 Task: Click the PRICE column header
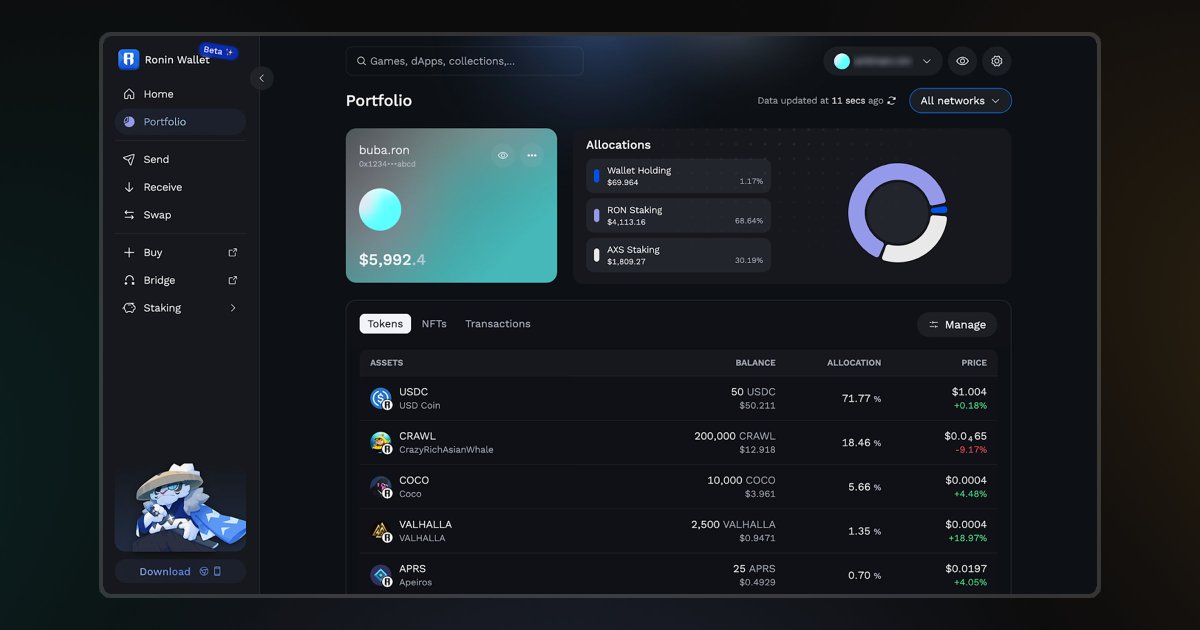click(x=974, y=363)
